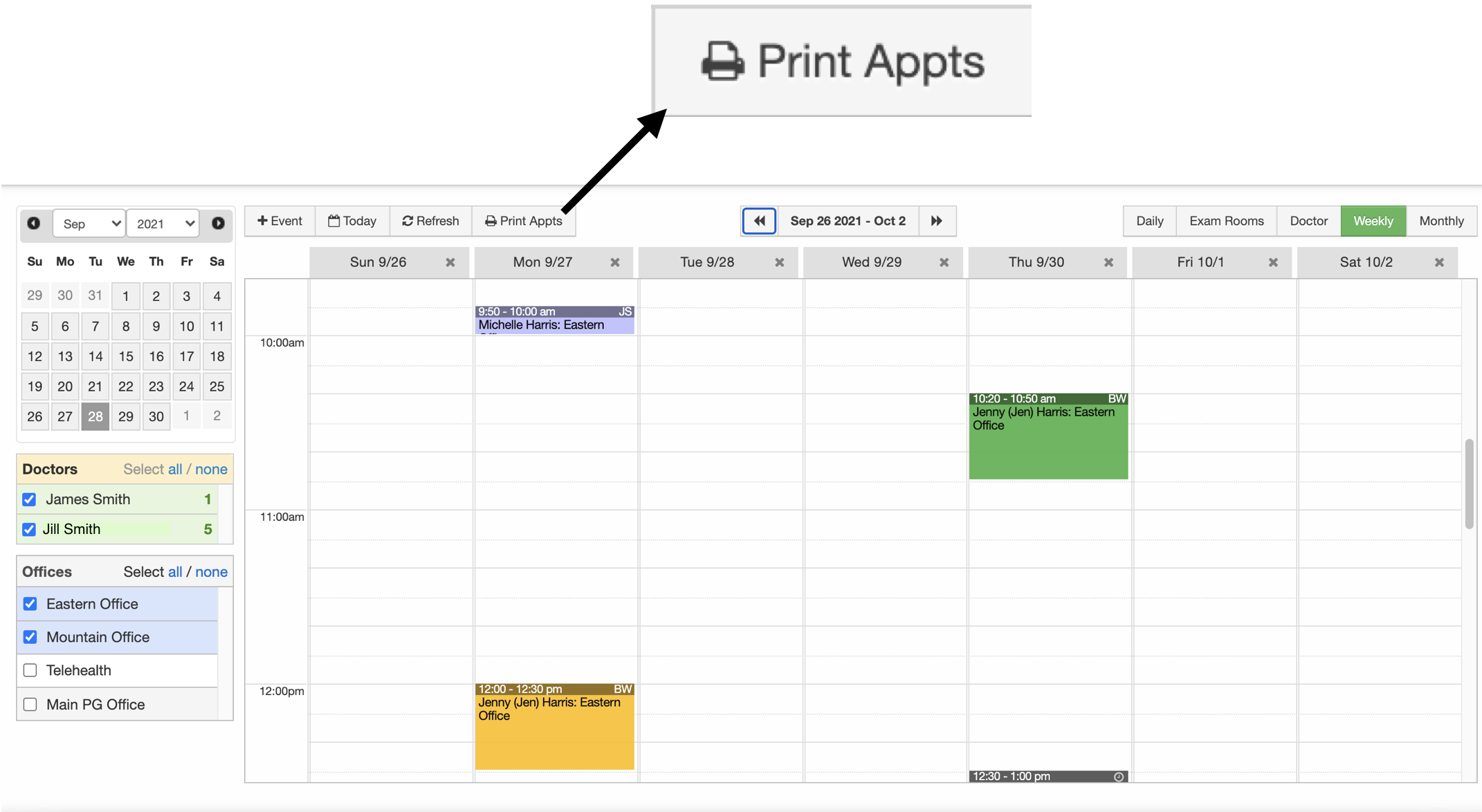This screenshot has height=812, width=1482.
Task: Click the backward navigation arrow icon
Action: click(x=760, y=221)
